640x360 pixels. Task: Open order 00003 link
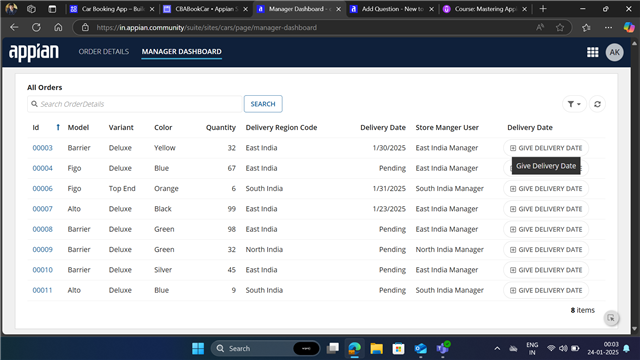coord(42,148)
